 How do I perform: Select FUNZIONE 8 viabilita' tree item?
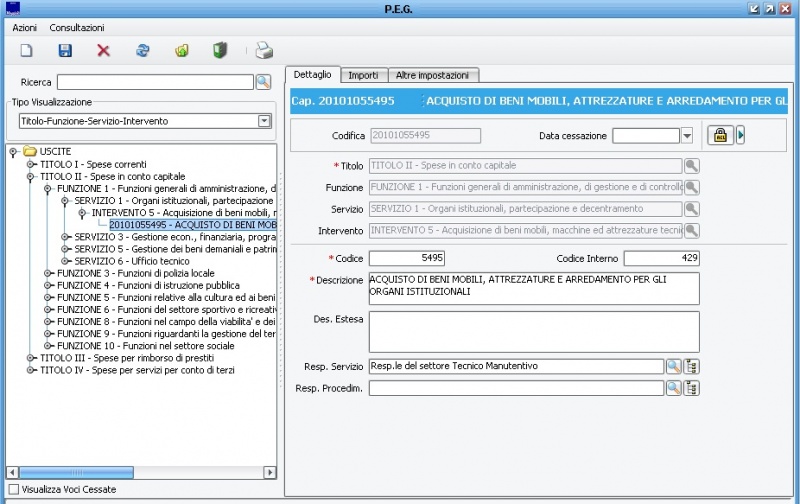[x=166, y=322]
